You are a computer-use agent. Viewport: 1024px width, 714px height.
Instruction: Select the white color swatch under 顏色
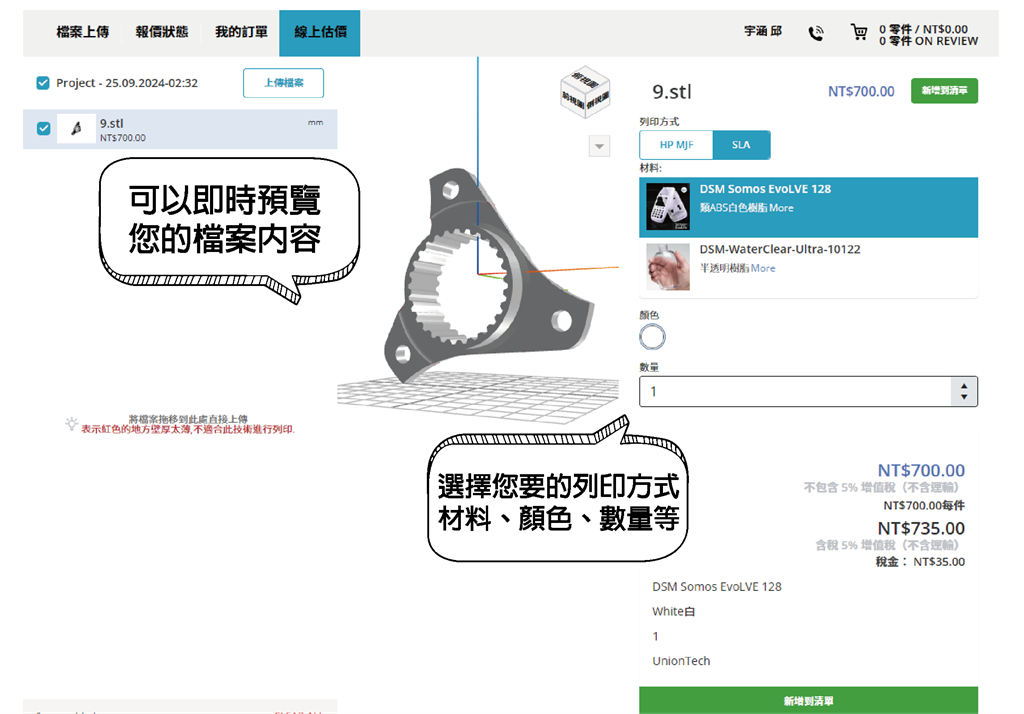click(652, 338)
